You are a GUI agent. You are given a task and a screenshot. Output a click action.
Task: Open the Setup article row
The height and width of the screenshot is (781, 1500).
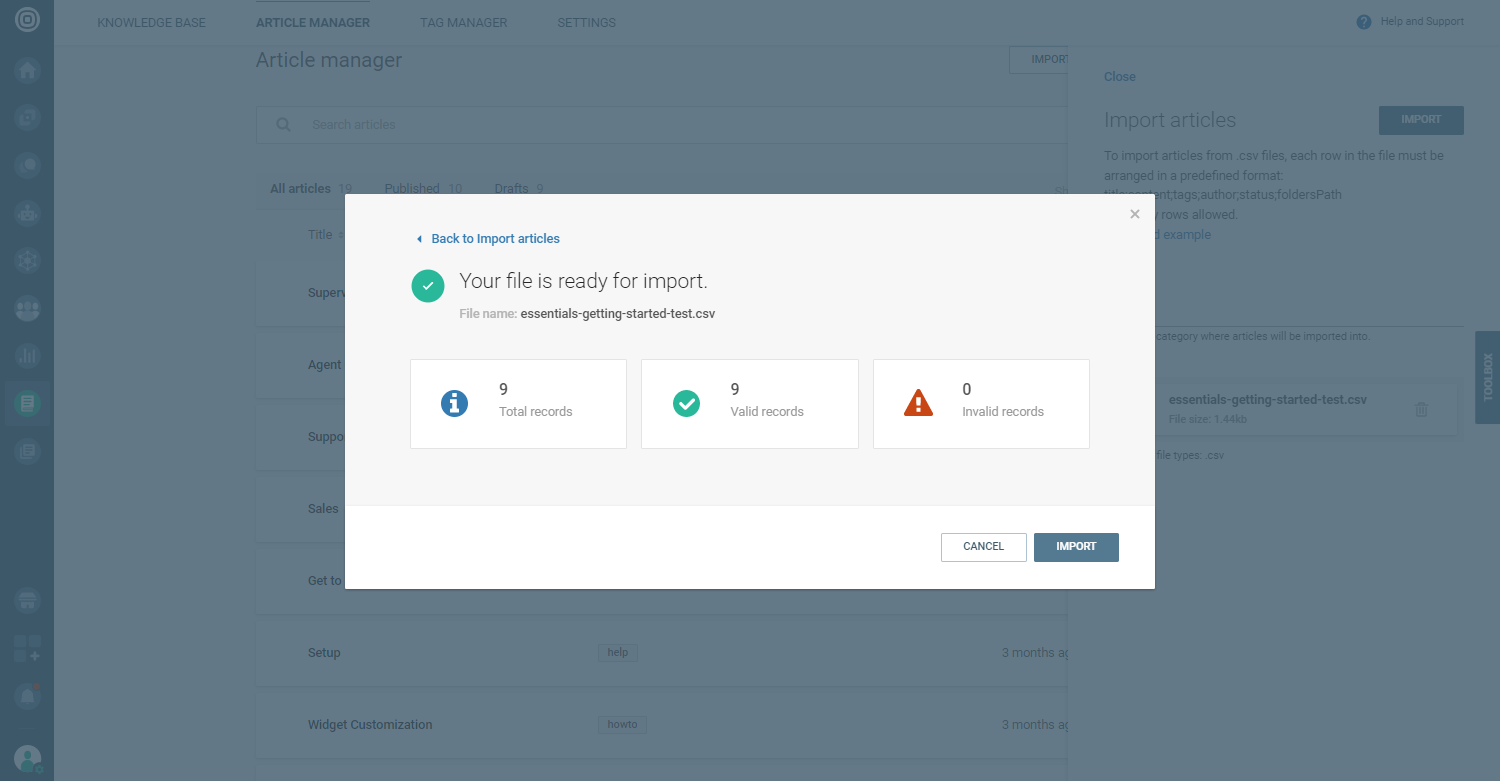point(661,653)
